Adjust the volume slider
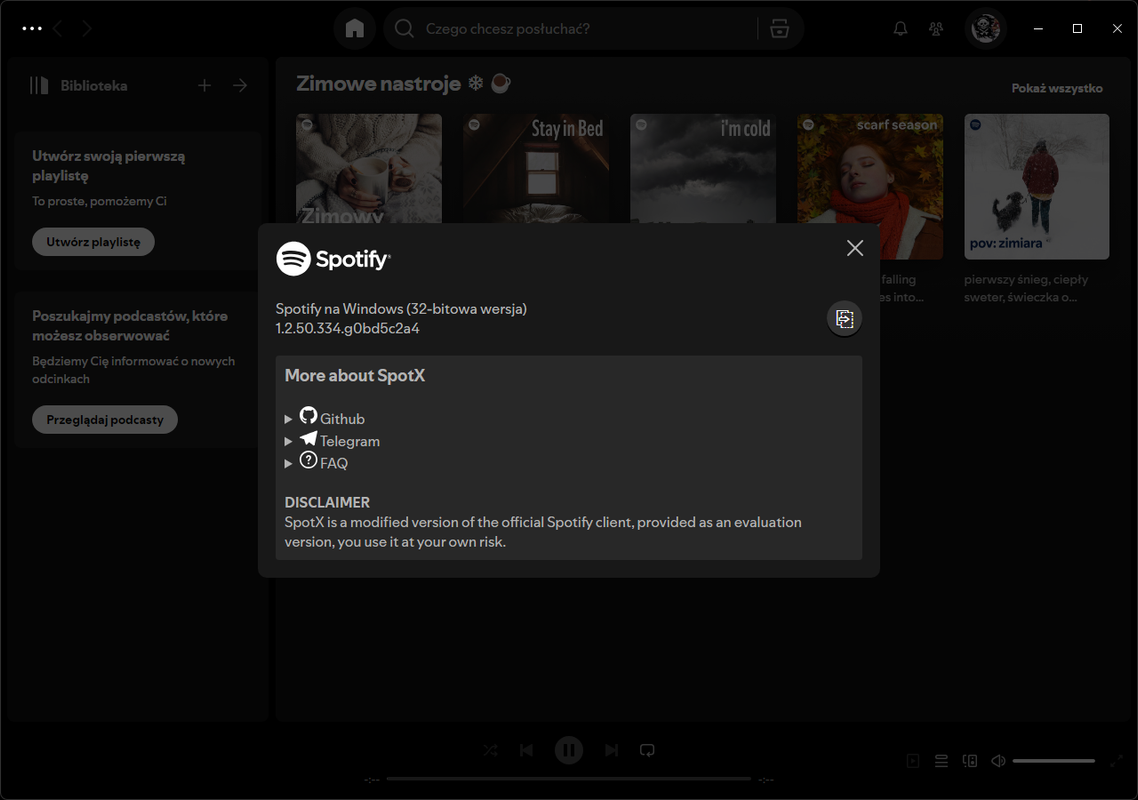The height and width of the screenshot is (800, 1138). coord(1054,761)
